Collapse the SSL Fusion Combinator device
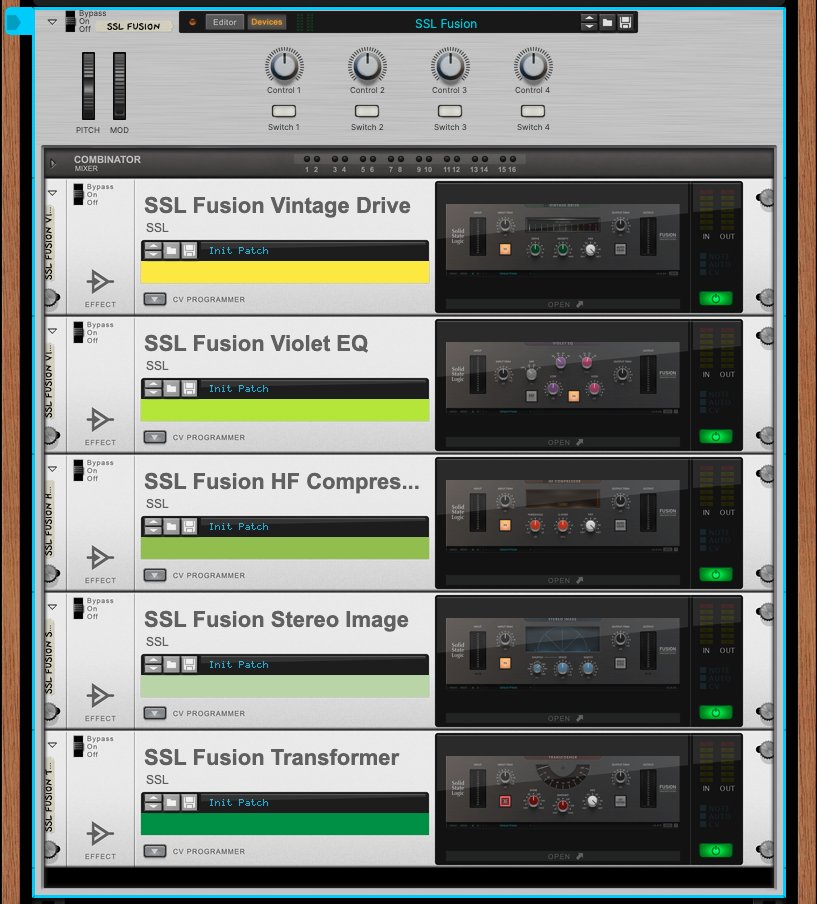Screen dimensions: 817x904 52,22
